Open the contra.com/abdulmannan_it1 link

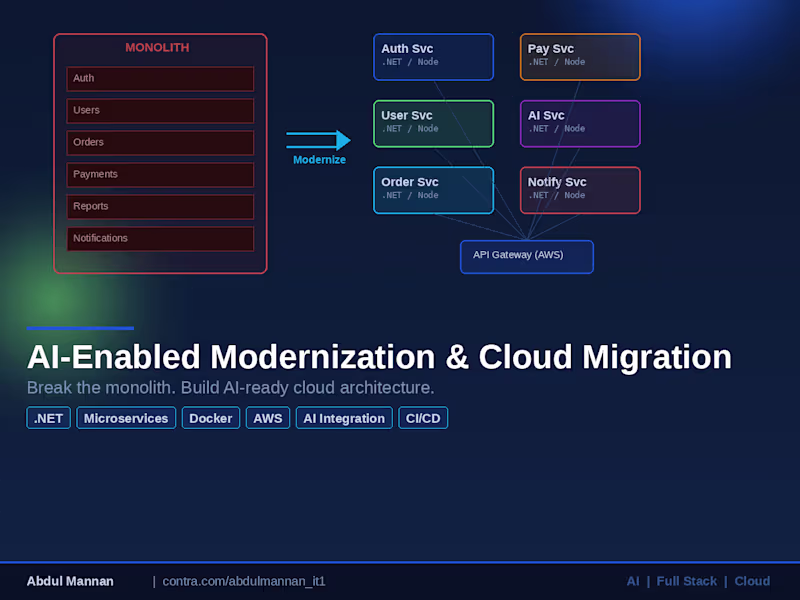click(x=244, y=581)
